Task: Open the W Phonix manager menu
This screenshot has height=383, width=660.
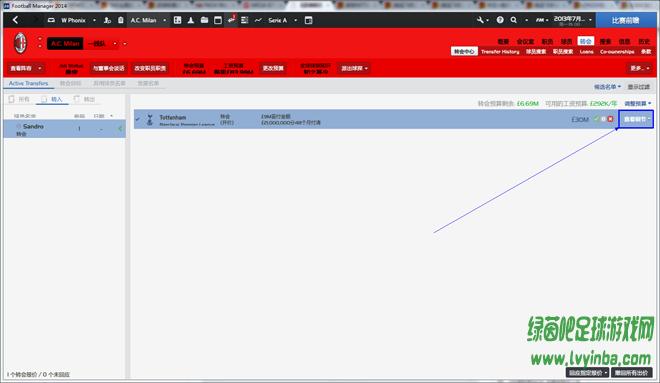Action: click(78, 20)
